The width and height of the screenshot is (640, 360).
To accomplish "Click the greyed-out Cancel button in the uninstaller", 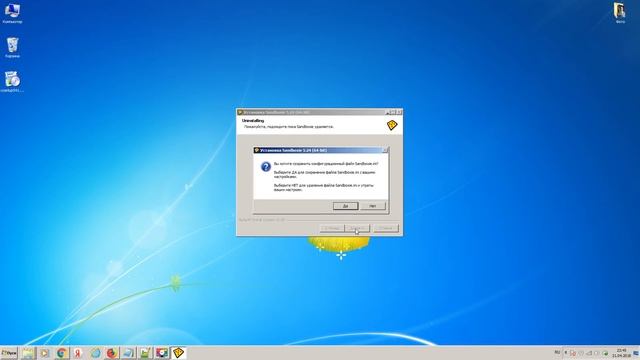I will [x=386, y=228].
